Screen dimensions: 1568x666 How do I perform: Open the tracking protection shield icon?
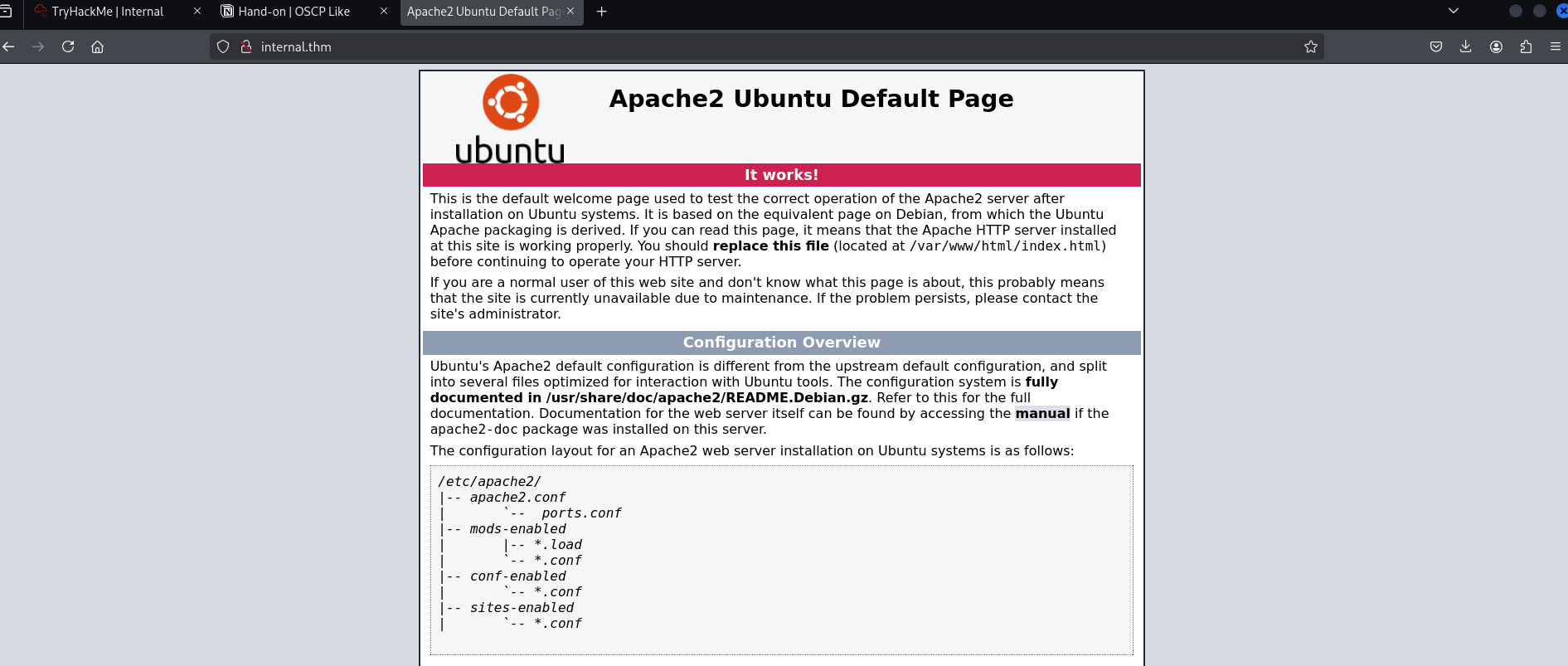click(x=223, y=47)
